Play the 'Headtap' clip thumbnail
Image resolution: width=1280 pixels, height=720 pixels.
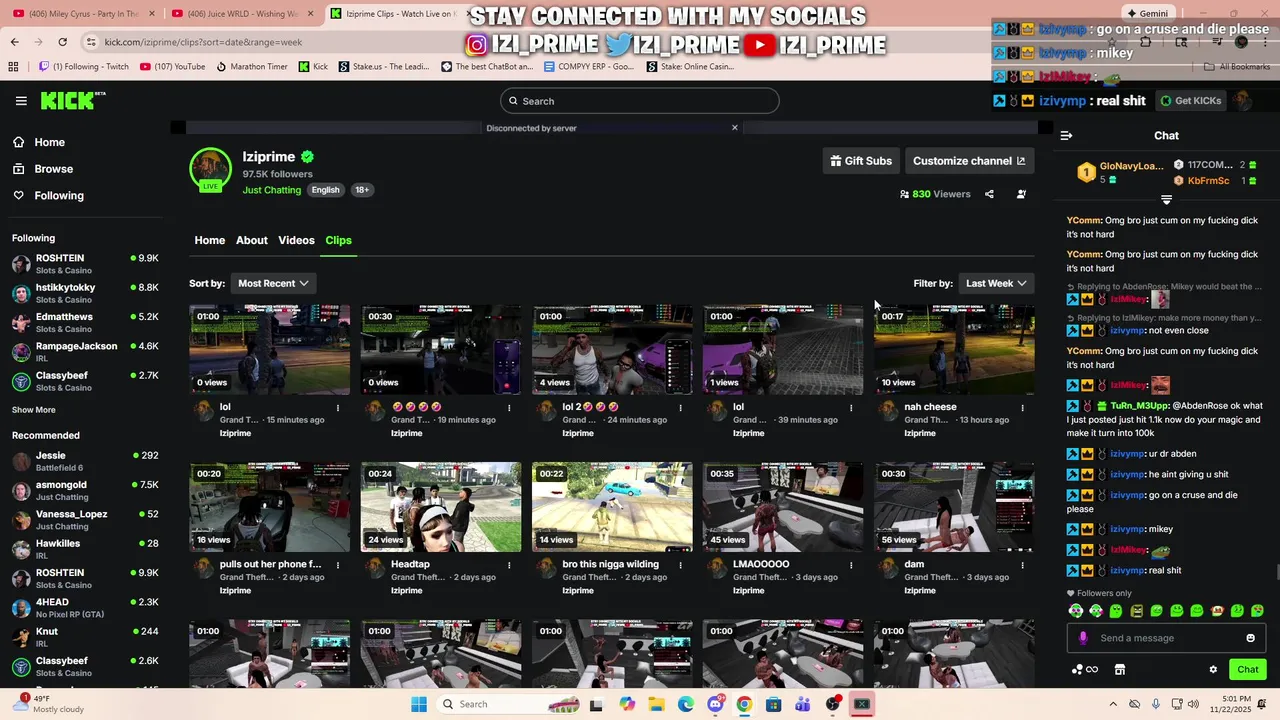point(441,507)
